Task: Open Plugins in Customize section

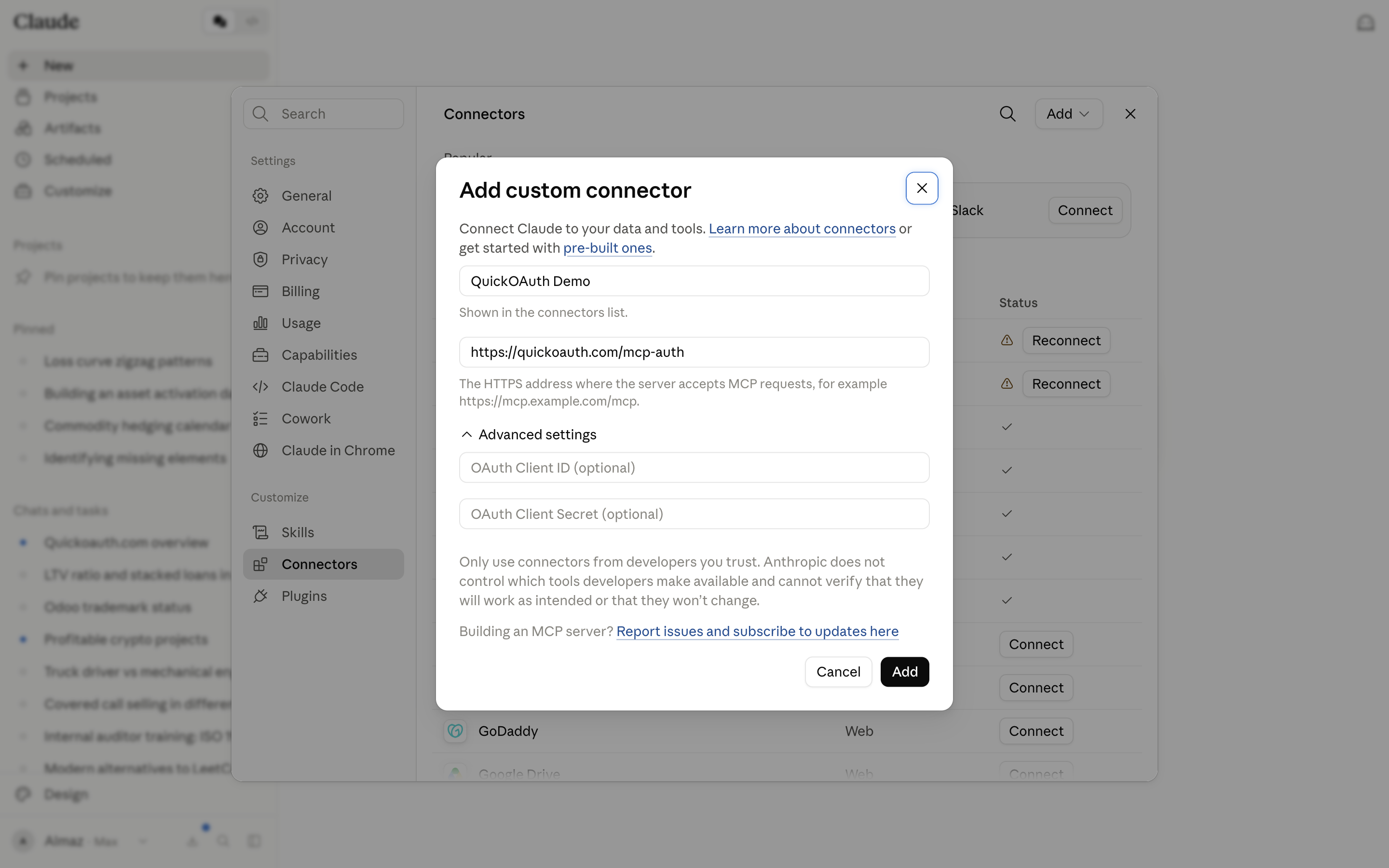Action: coord(323,596)
